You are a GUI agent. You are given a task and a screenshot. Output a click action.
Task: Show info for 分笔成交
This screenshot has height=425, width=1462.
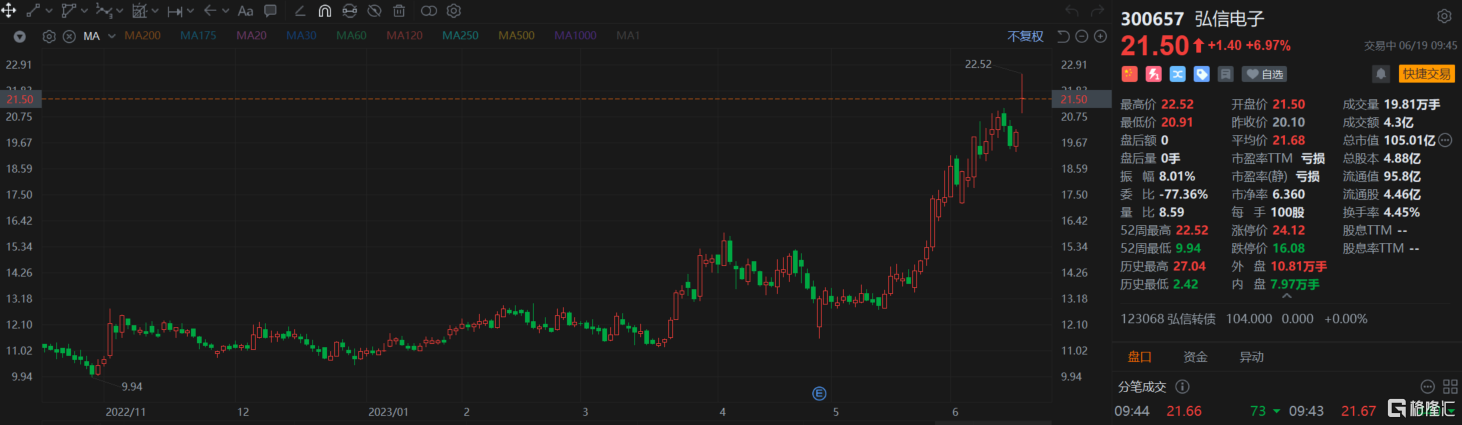1182,386
